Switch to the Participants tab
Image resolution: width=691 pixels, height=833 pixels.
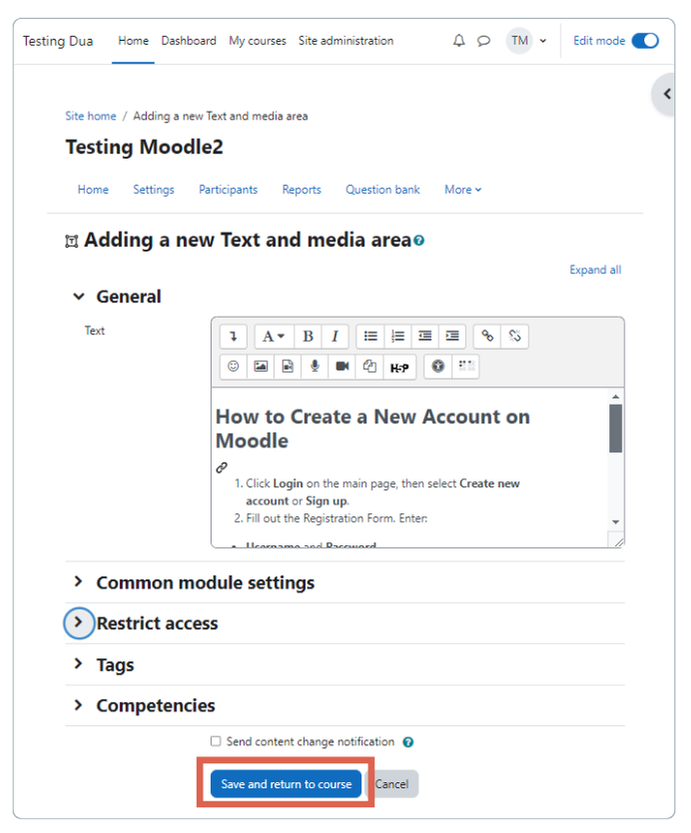click(227, 189)
